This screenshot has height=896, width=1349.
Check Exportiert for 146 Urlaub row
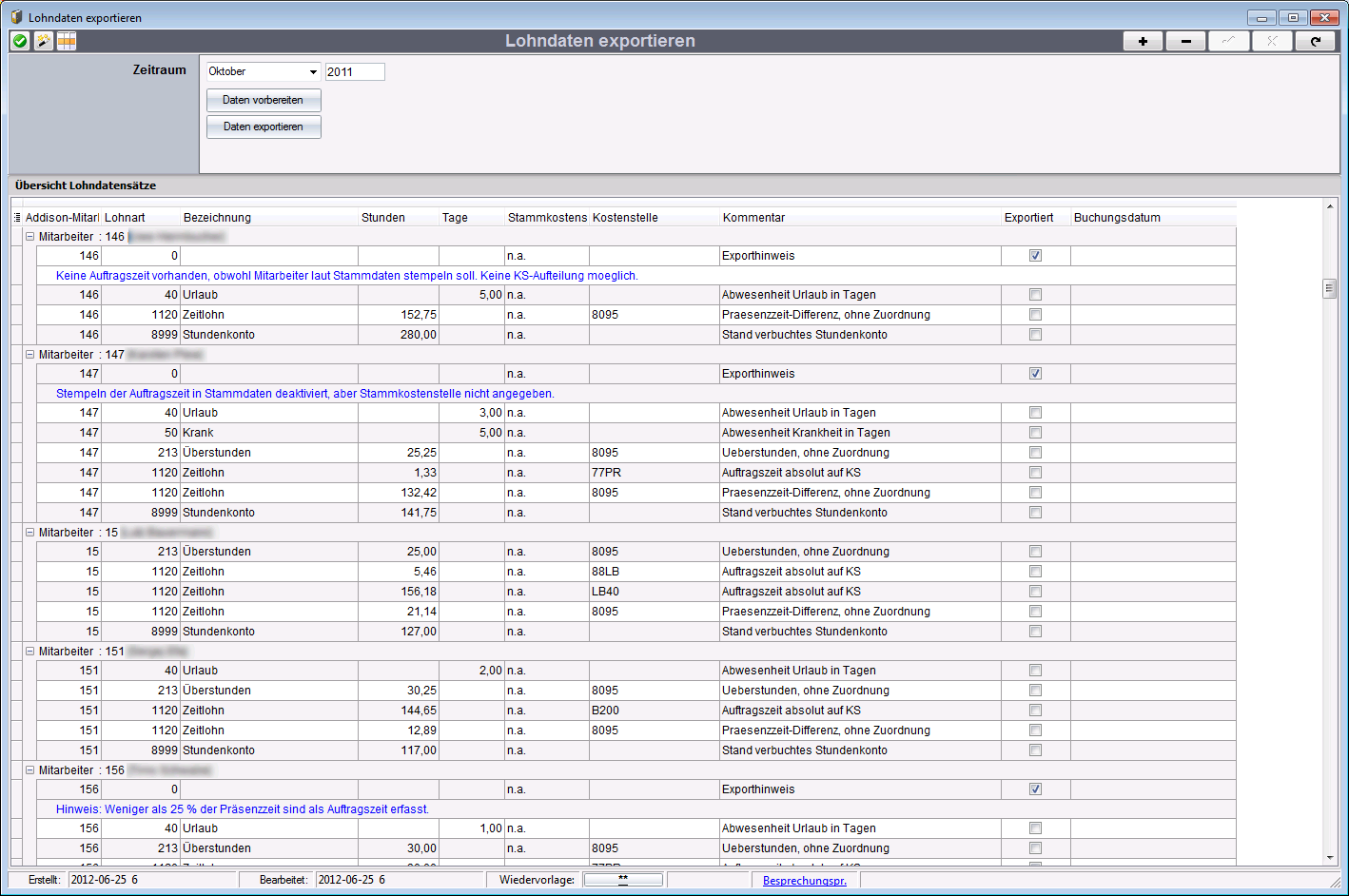(x=1035, y=295)
